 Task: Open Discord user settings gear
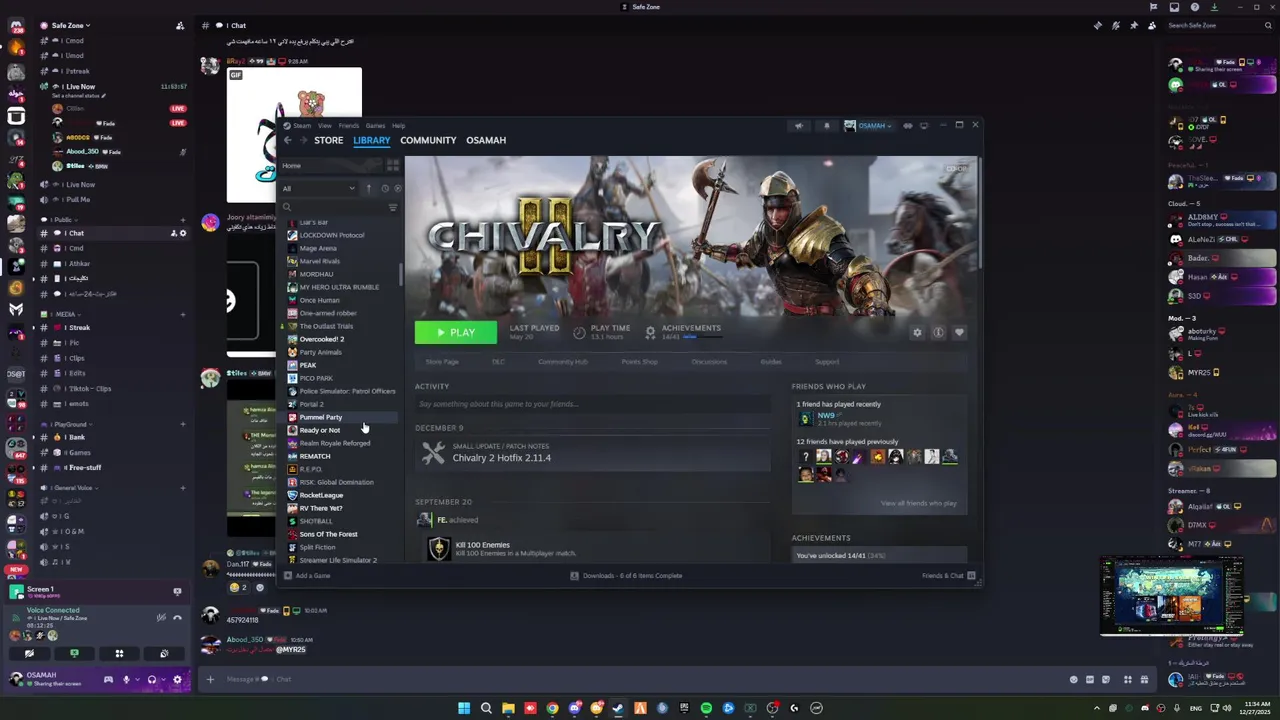click(177, 679)
